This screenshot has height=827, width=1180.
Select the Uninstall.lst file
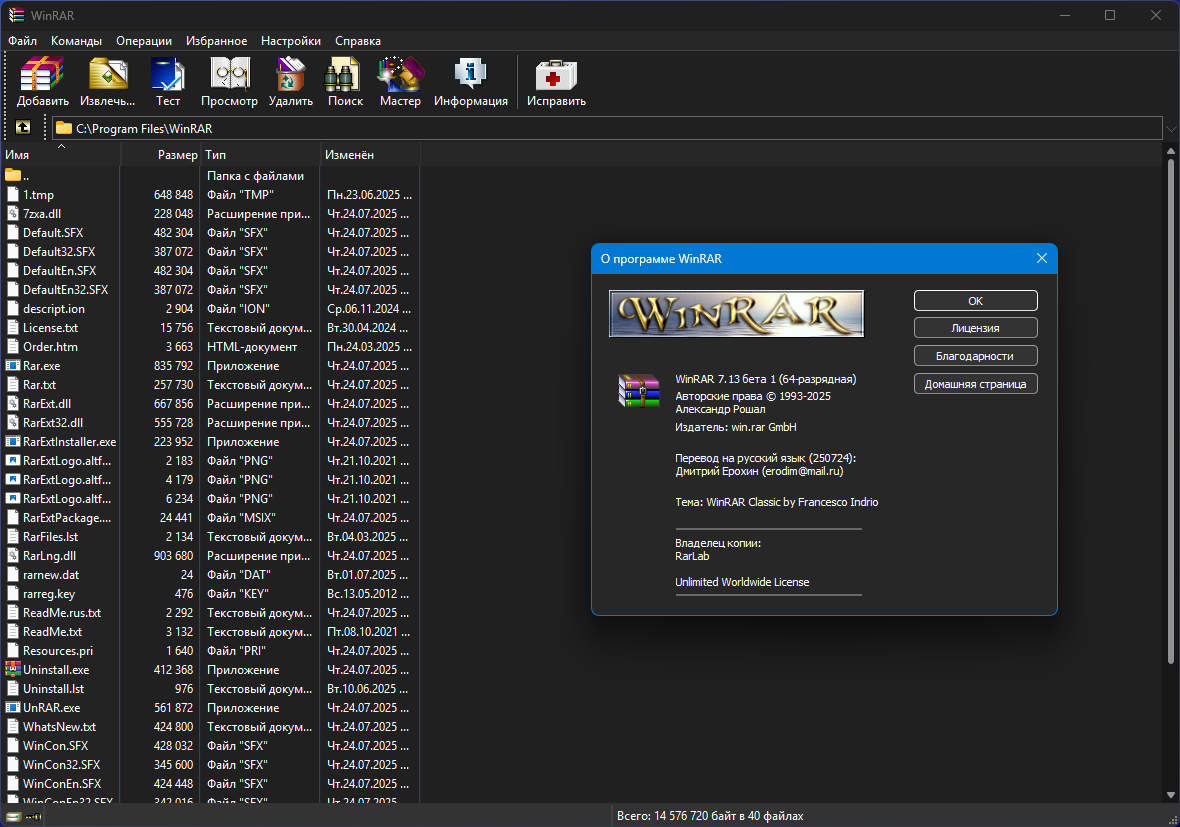(53, 689)
